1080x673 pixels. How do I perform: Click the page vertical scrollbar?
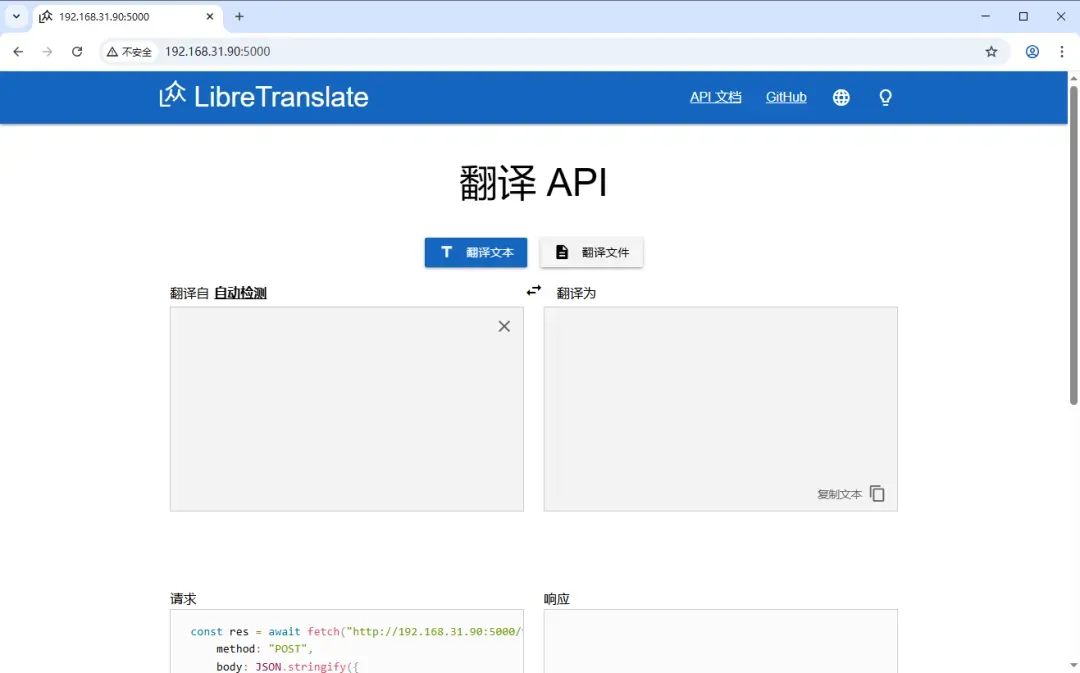click(x=1073, y=245)
